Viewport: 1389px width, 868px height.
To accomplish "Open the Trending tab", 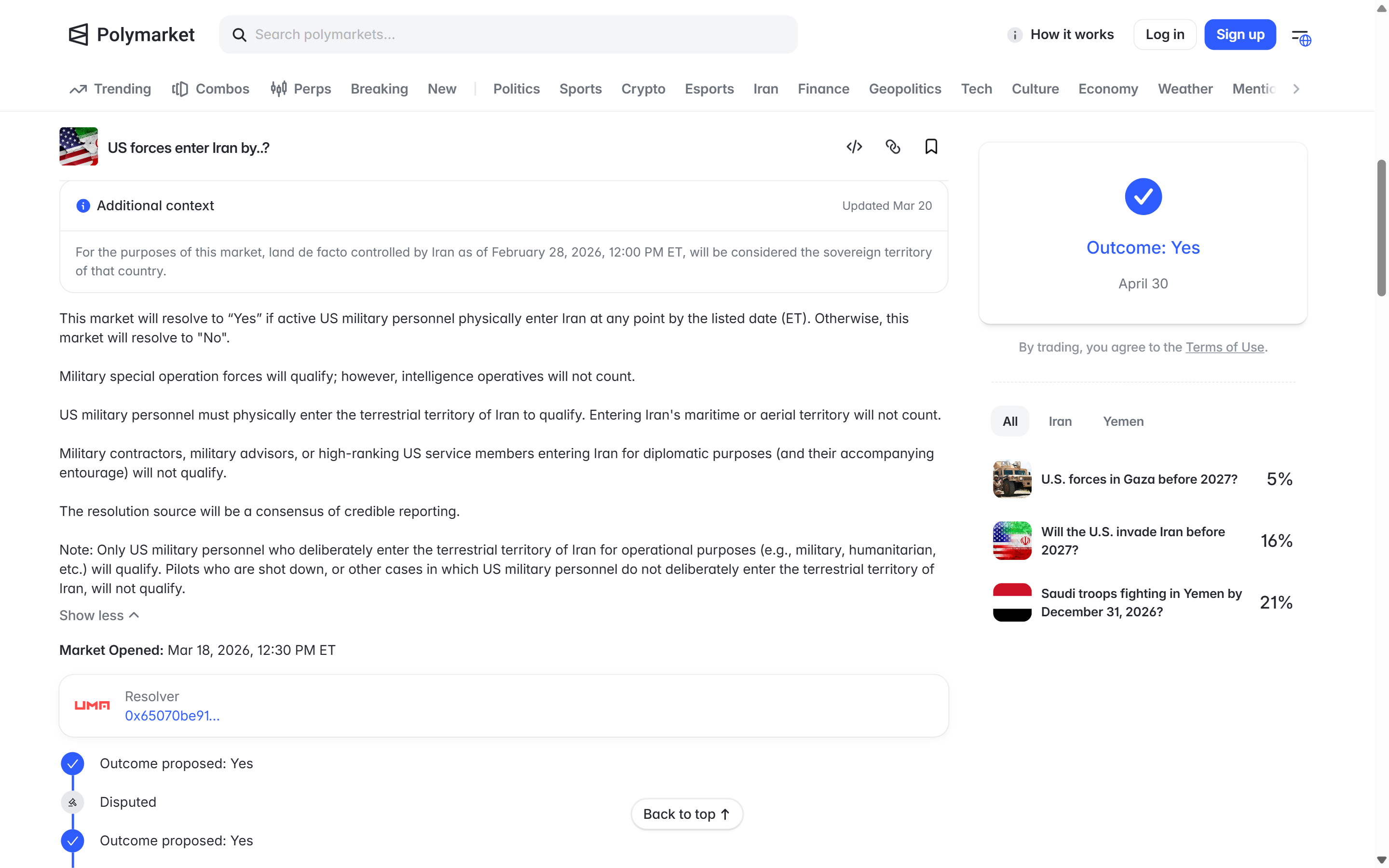I will pyautogui.click(x=110, y=89).
